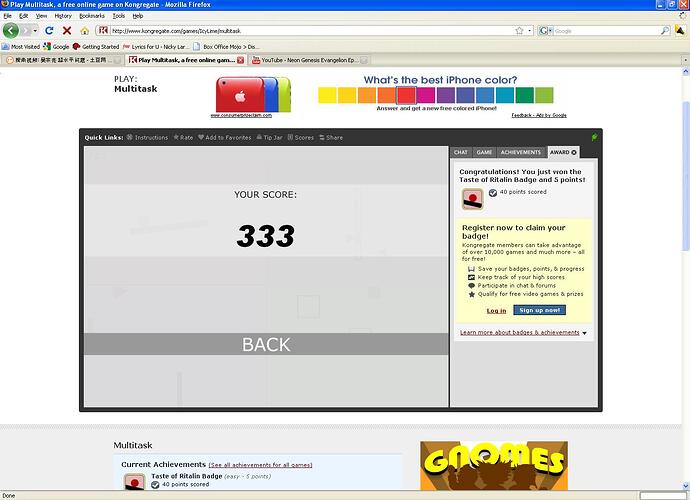
Task: Select the dark green iPhone color swatch
Action: coord(525,95)
